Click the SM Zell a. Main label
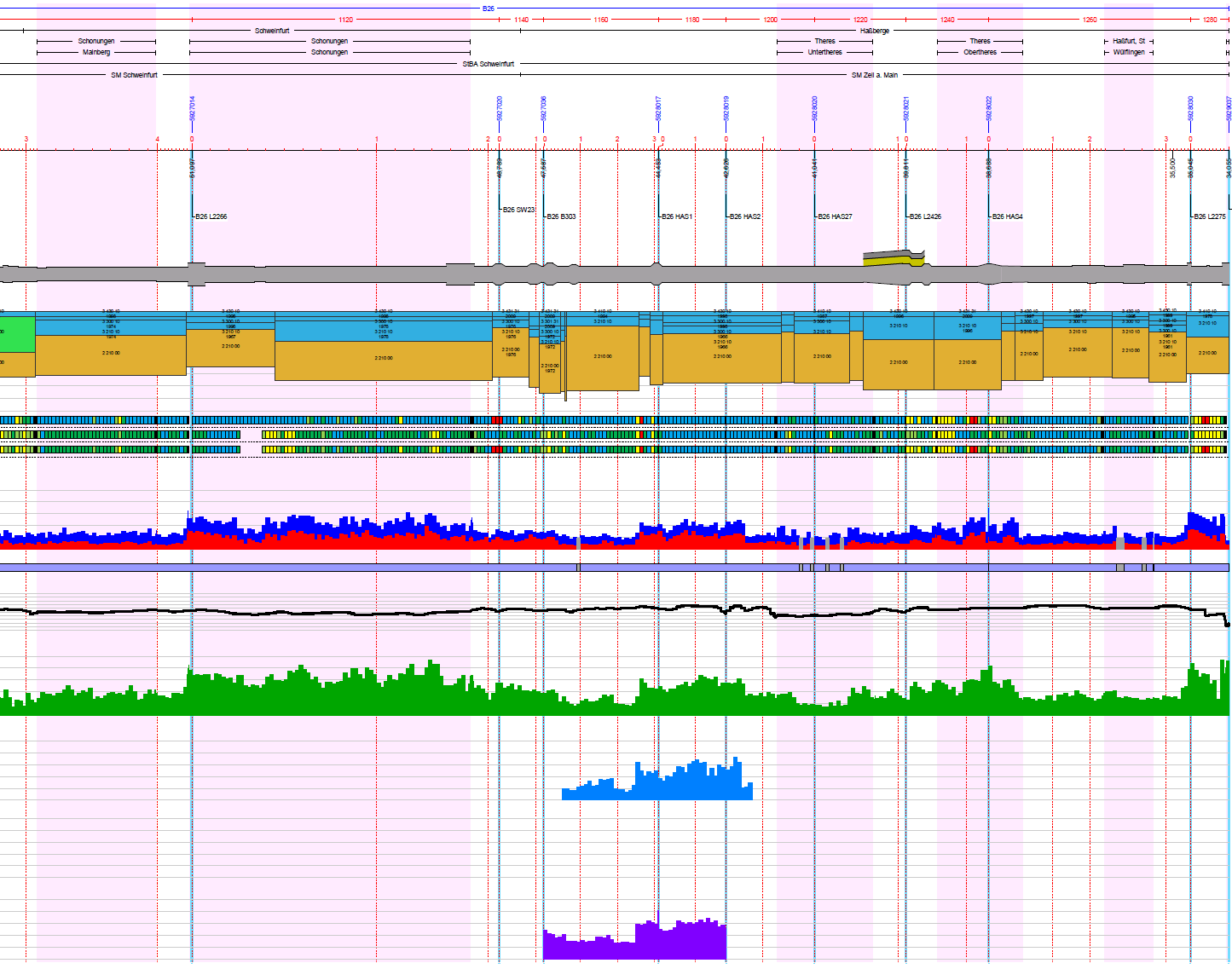 pyautogui.click(x=875, y=75)
